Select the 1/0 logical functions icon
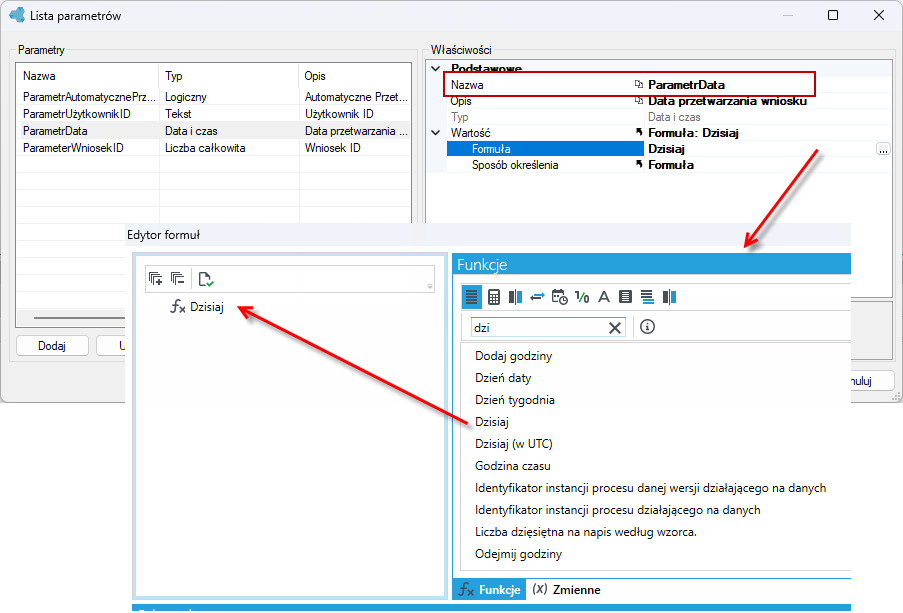Viewport: 903px width, 613px height. (x=582, y=297)
